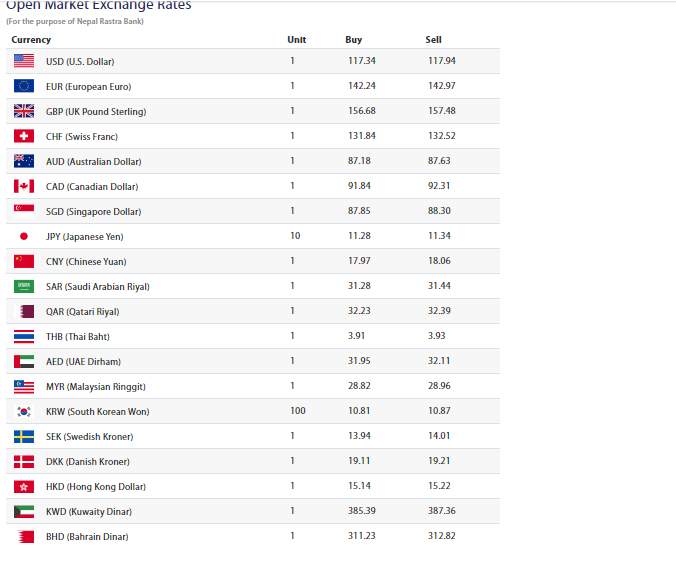Click USD sell rate 117.94
The image size is (676, 561).
441,61
